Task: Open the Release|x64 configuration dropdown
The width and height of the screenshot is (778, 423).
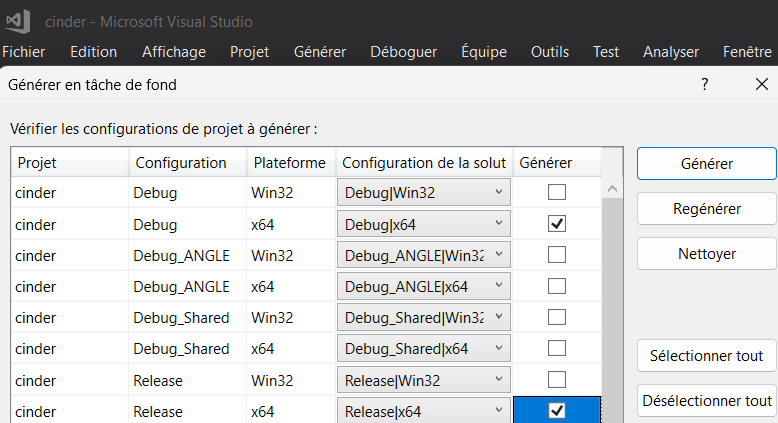Action: click(424, 411)
